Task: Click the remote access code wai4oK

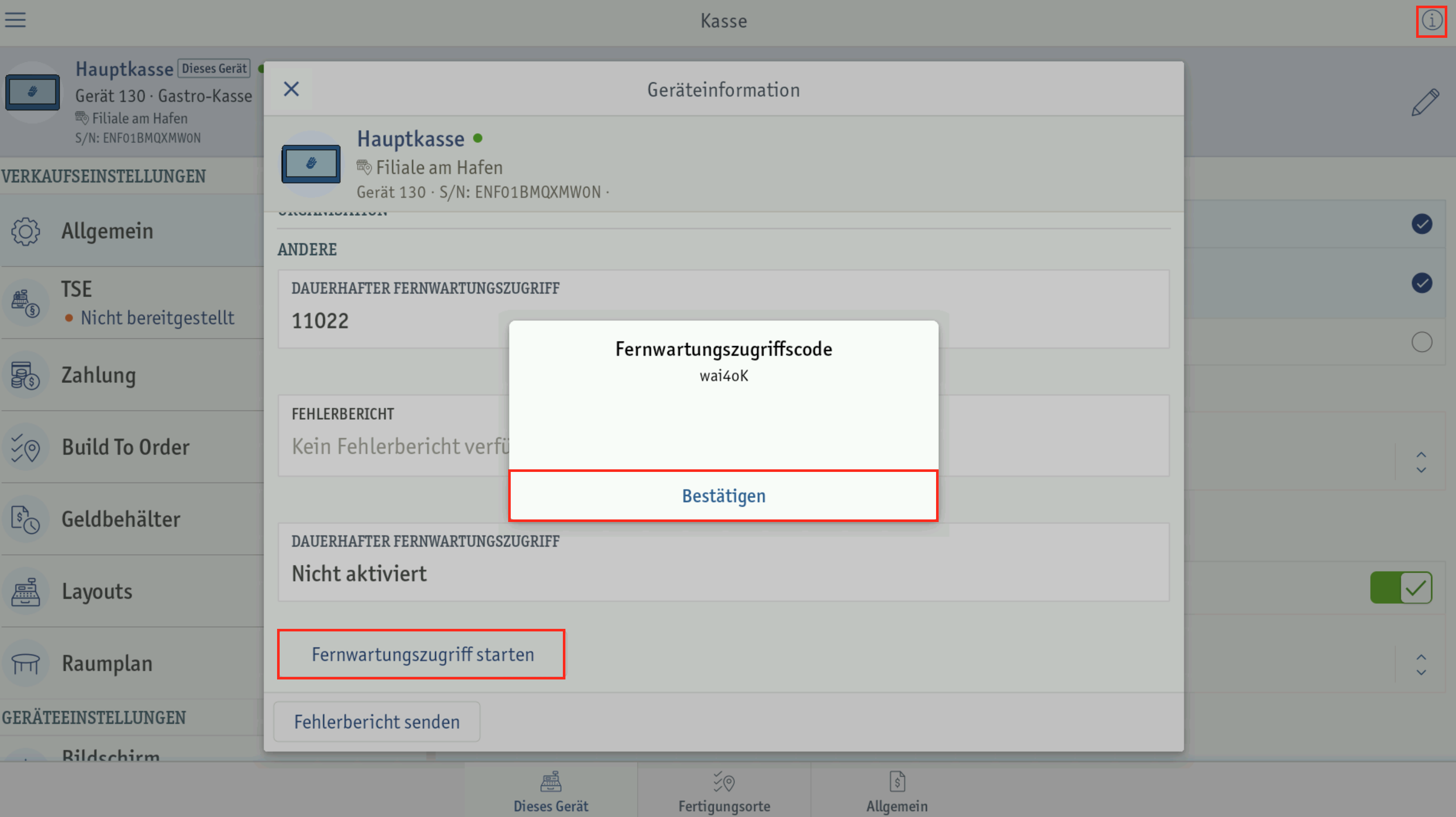Action: point(723,376)
